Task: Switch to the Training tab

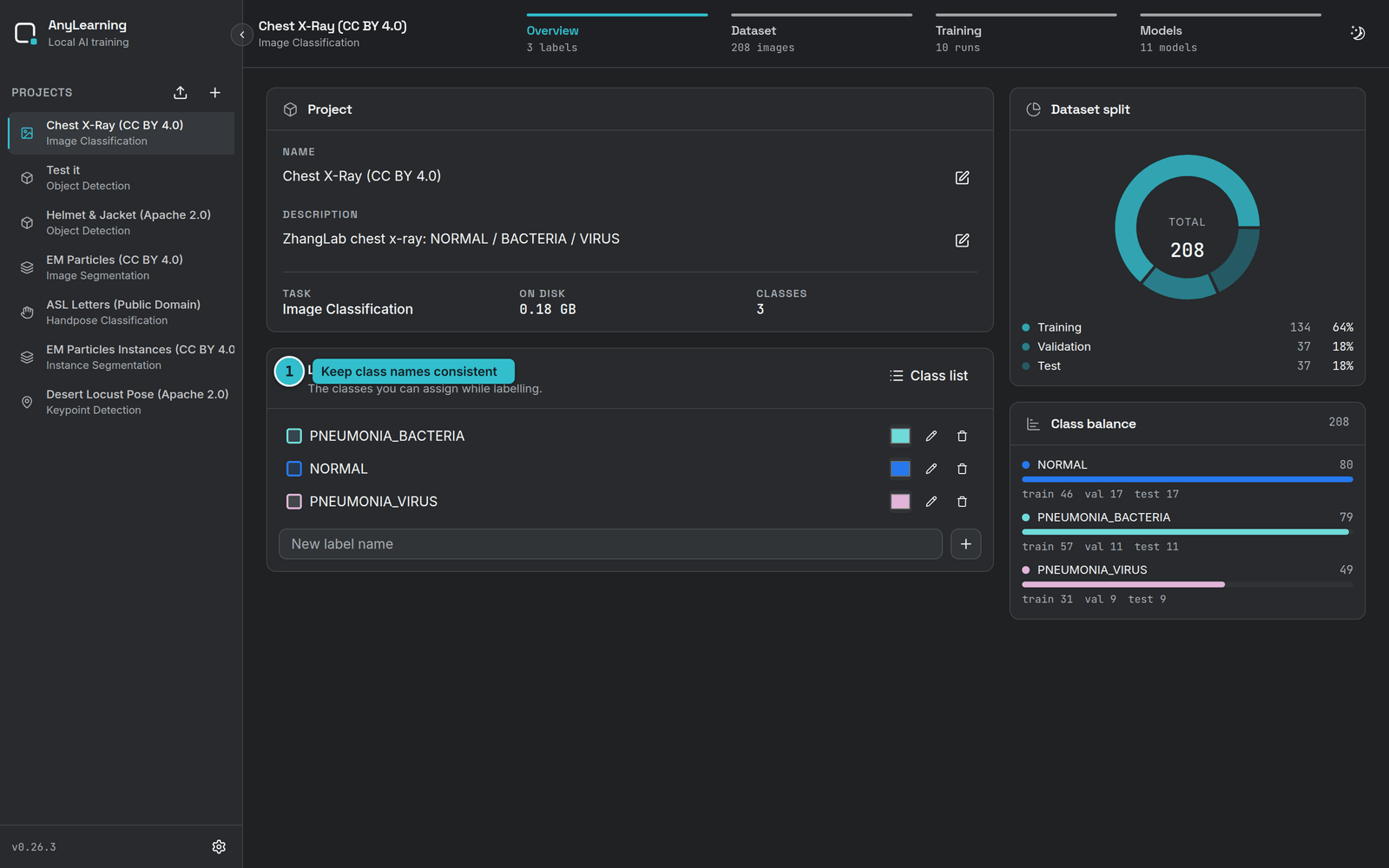Action: (1026, 35)
